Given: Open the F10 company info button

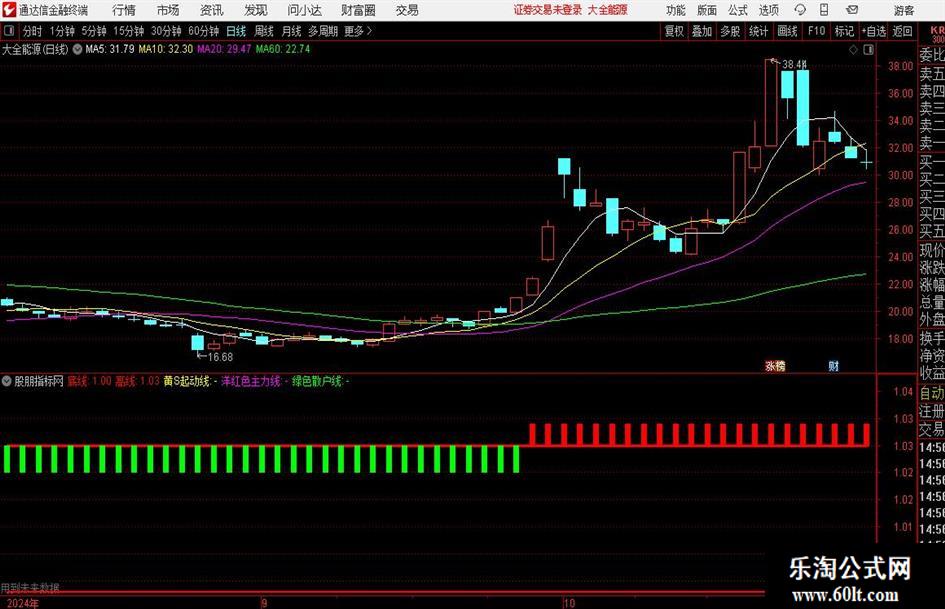Looking at the screenshot, I should 816,31.
